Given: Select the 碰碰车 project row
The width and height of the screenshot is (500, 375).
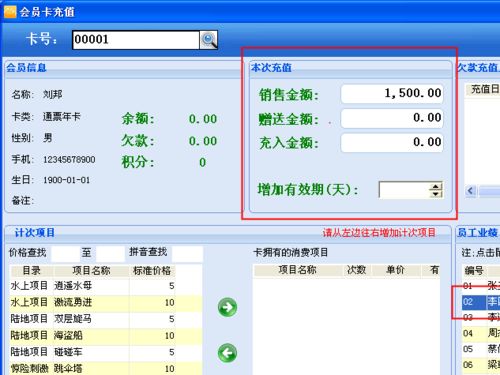Looking at the screenshot, I should 106,352.
